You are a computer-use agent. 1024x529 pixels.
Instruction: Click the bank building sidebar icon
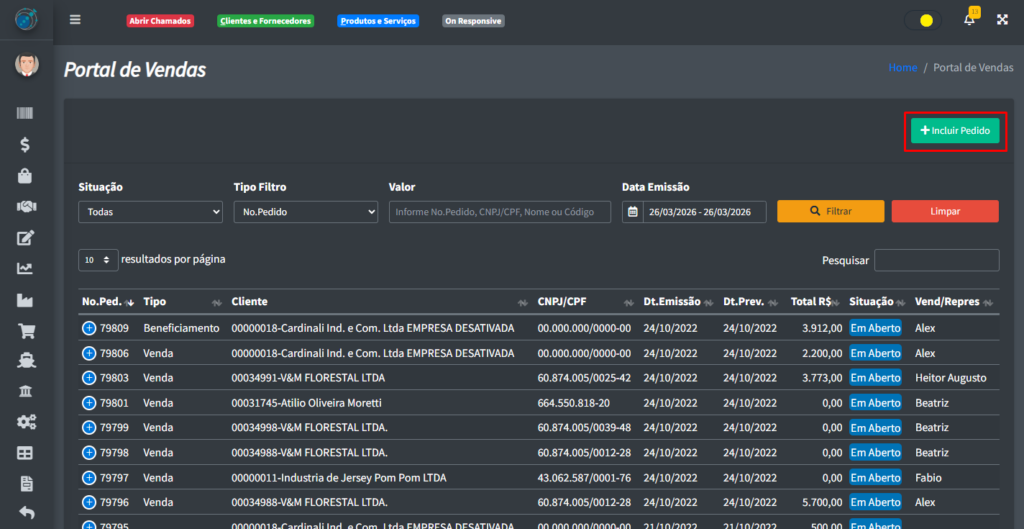pyautogui.click(x=26, y=391)
